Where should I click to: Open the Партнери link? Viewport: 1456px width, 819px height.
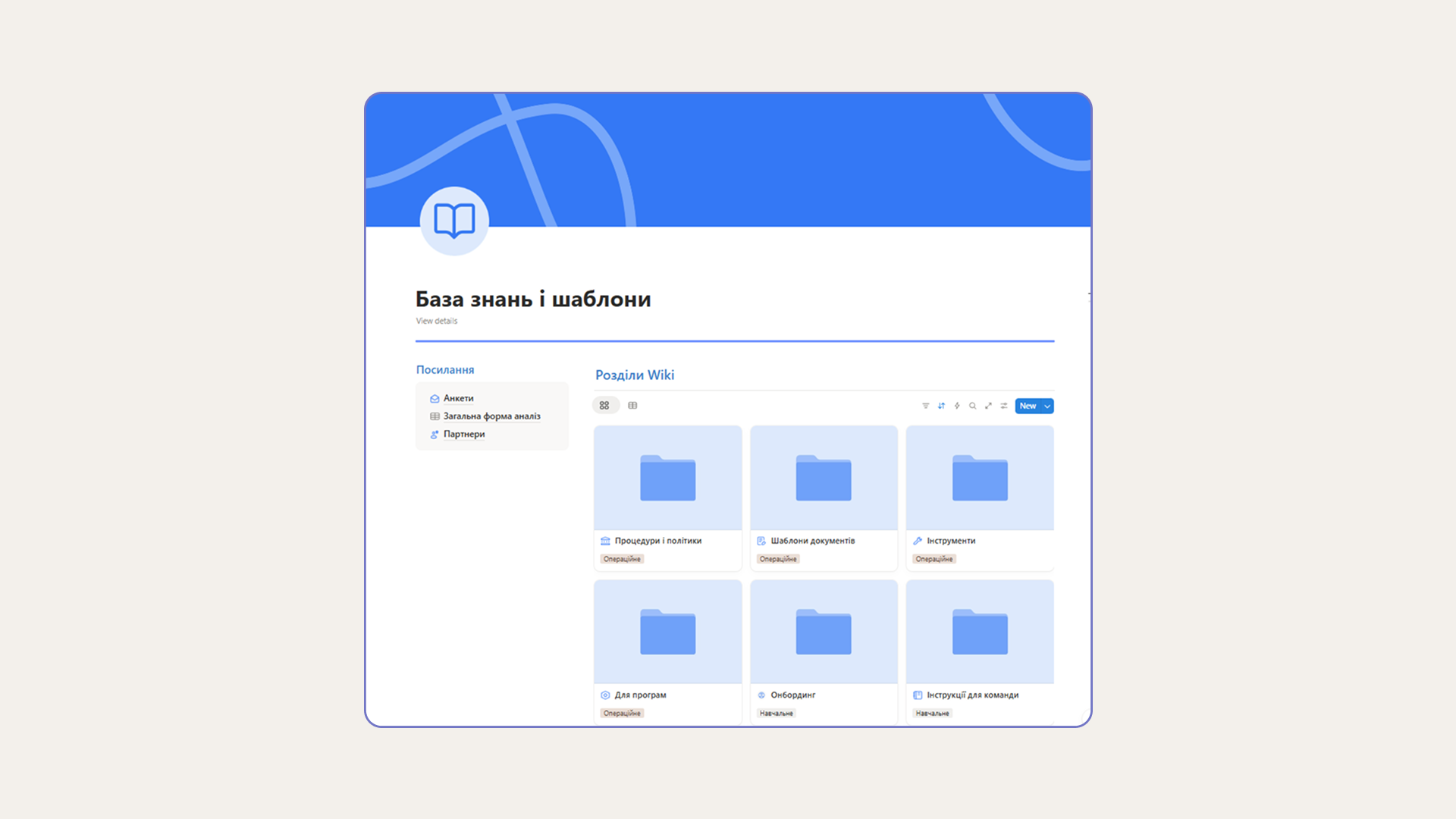point(463,435)
